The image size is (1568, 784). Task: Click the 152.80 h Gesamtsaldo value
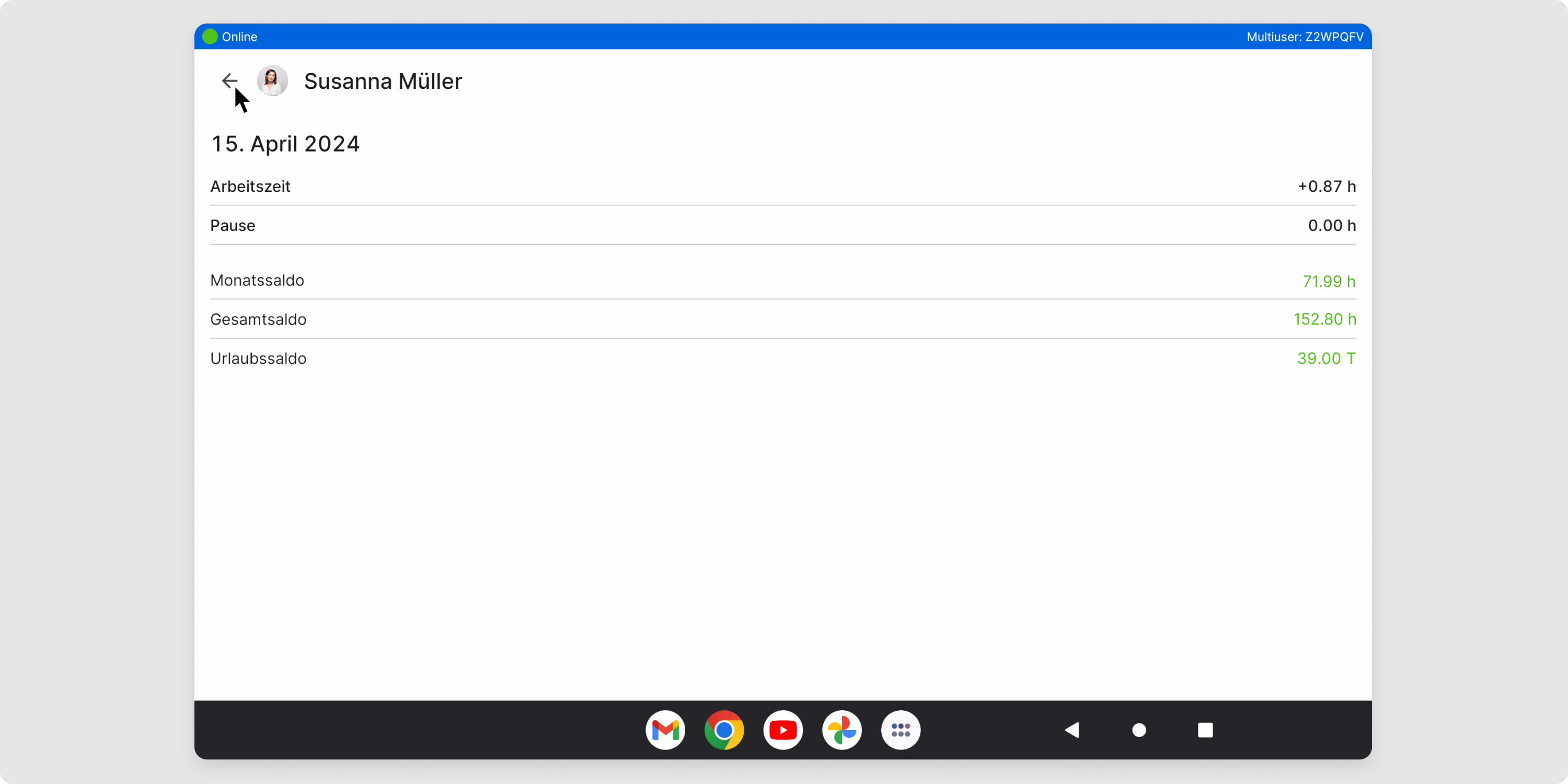(x=1324, y=319)
